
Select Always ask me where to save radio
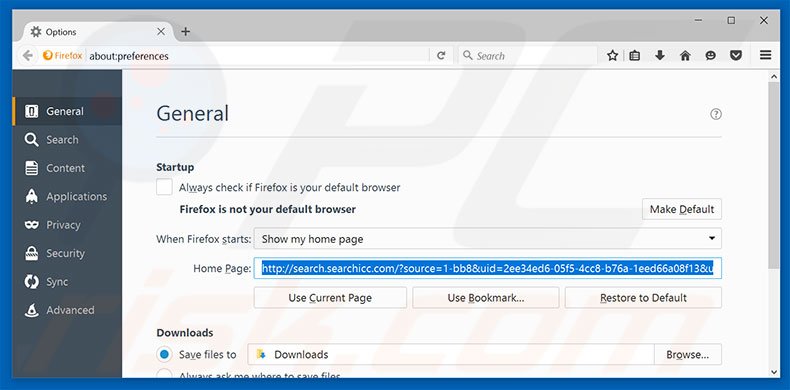(164, 373)
